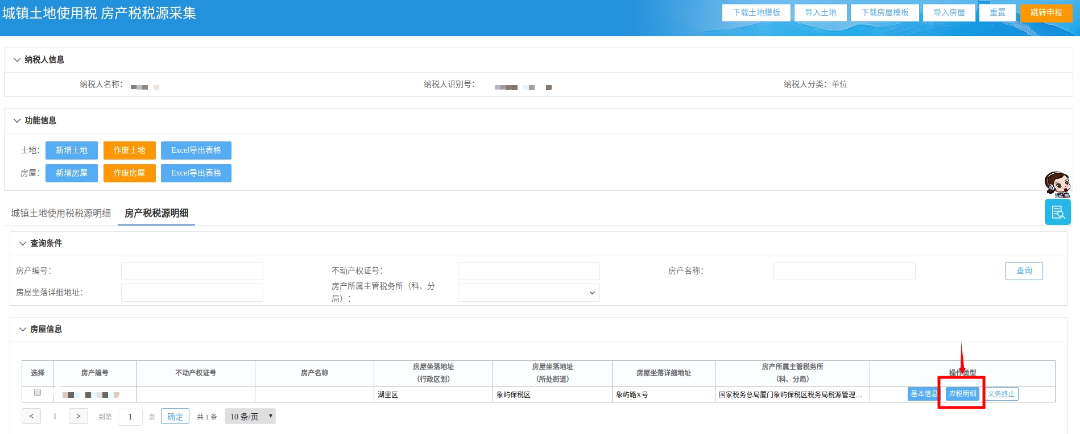Collapse the 纳税人信息 section
Viewport: 1080px width, 434px height.
point(17,60)
